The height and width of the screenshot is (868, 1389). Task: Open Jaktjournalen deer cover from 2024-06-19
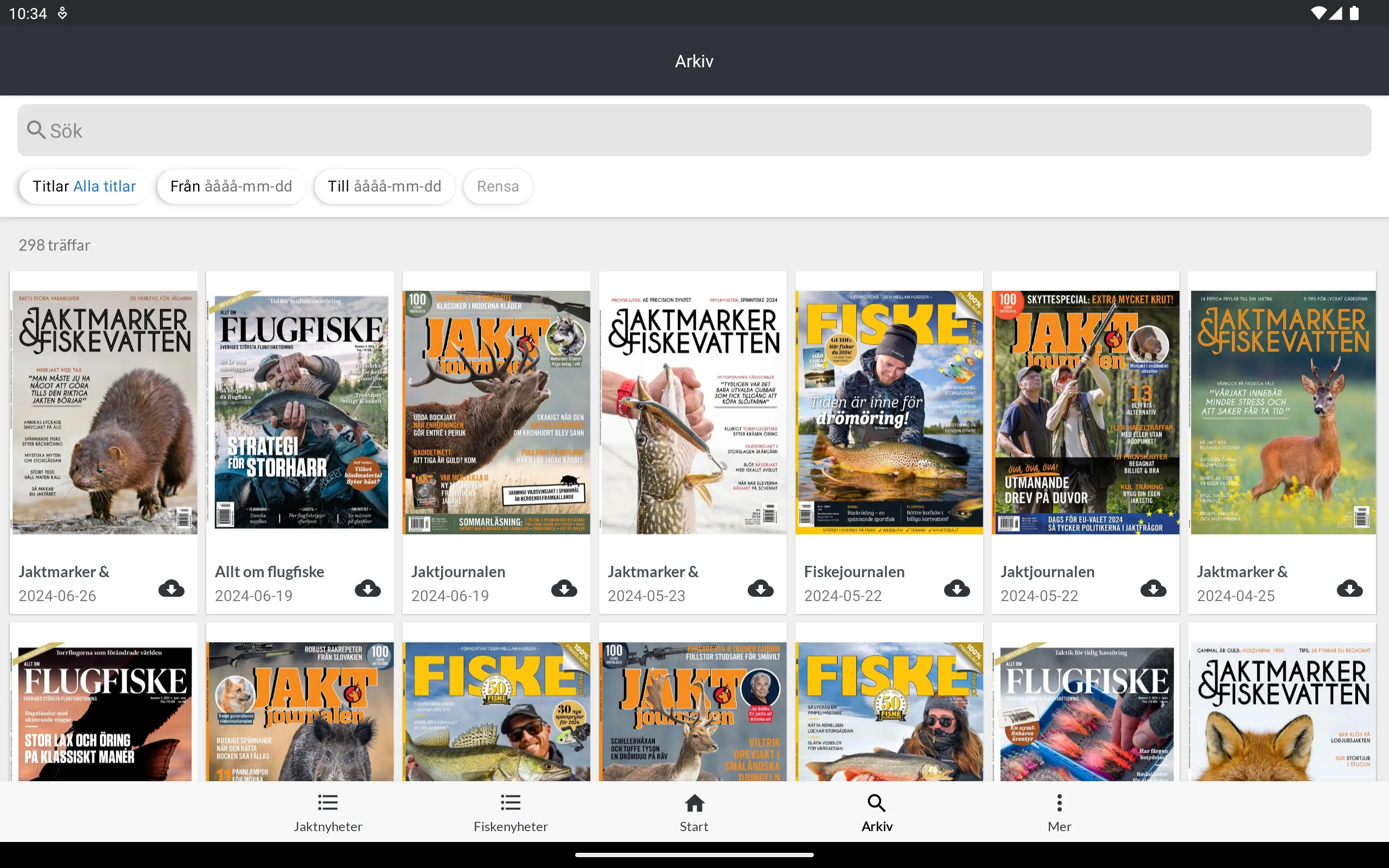[x=496, y=412]
